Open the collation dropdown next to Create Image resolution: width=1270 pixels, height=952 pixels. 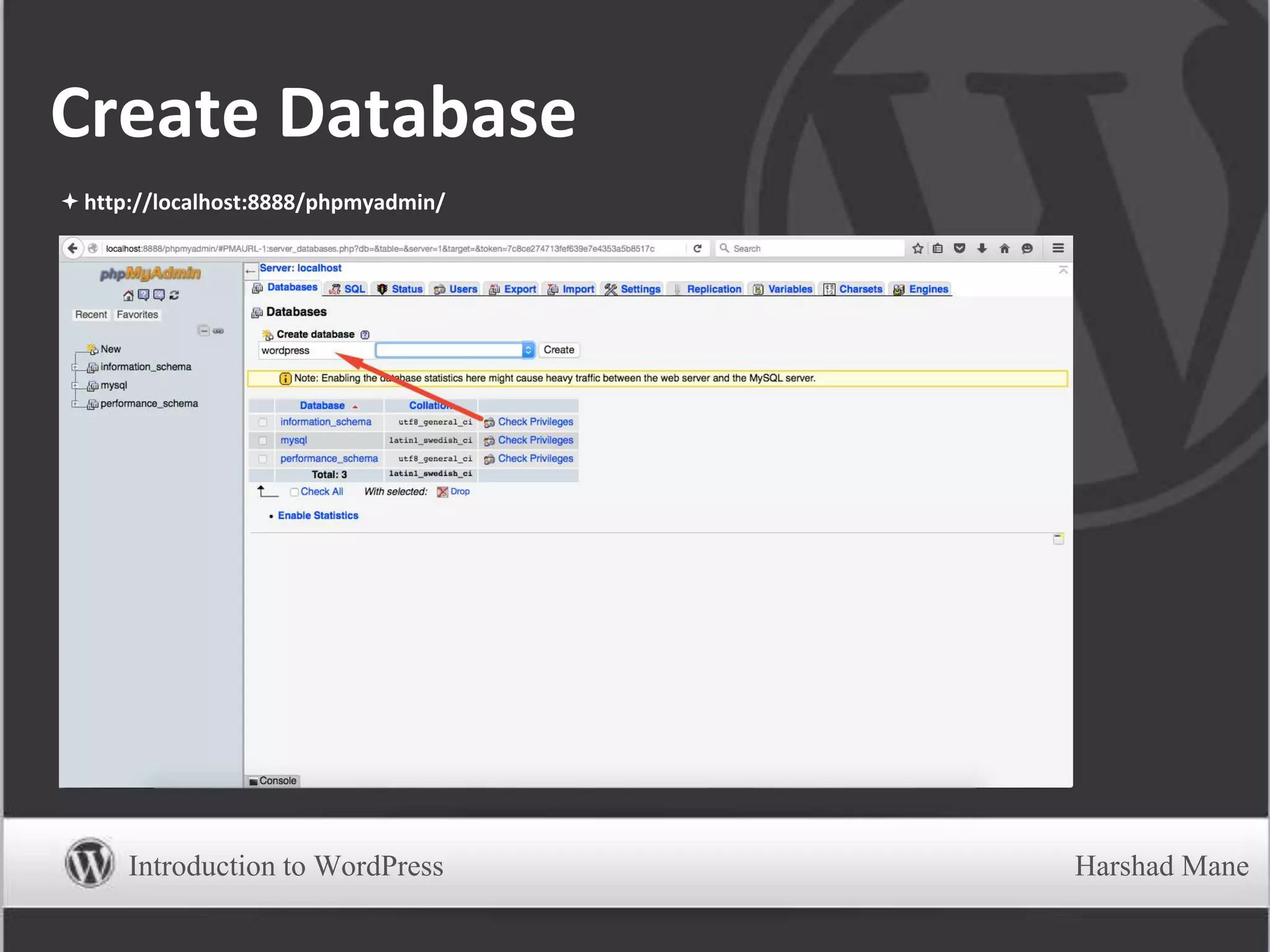pos(455,350)
